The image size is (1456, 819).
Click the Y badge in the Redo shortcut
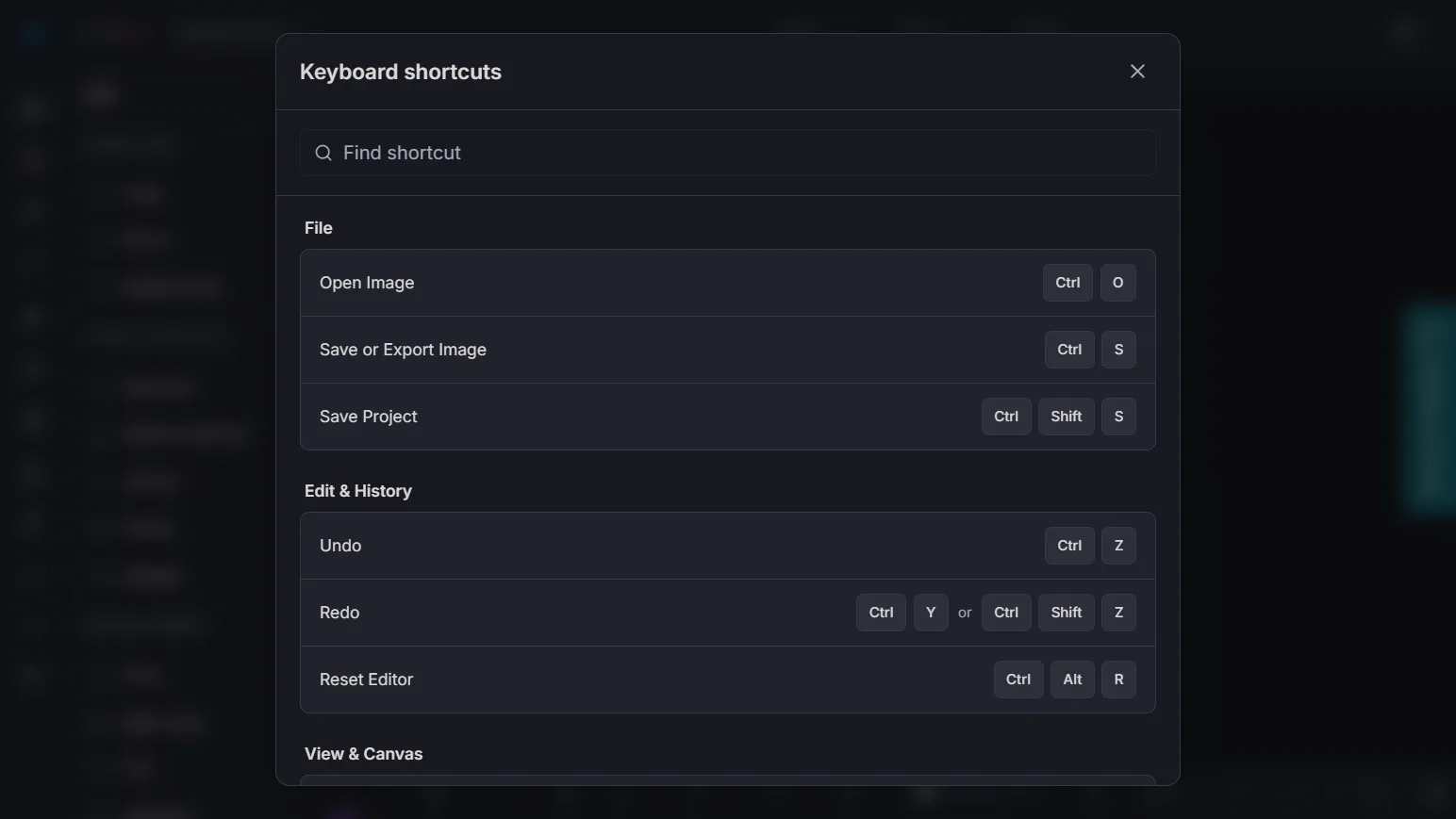[x=930, y=612]
